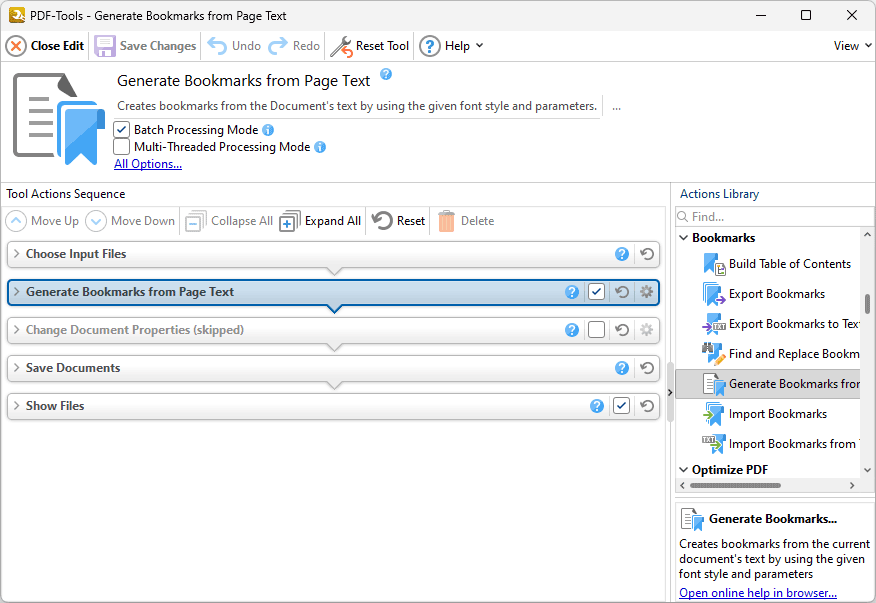Click the Move Down button
This screenshot has width=876, height=603.
coord(130,221)
